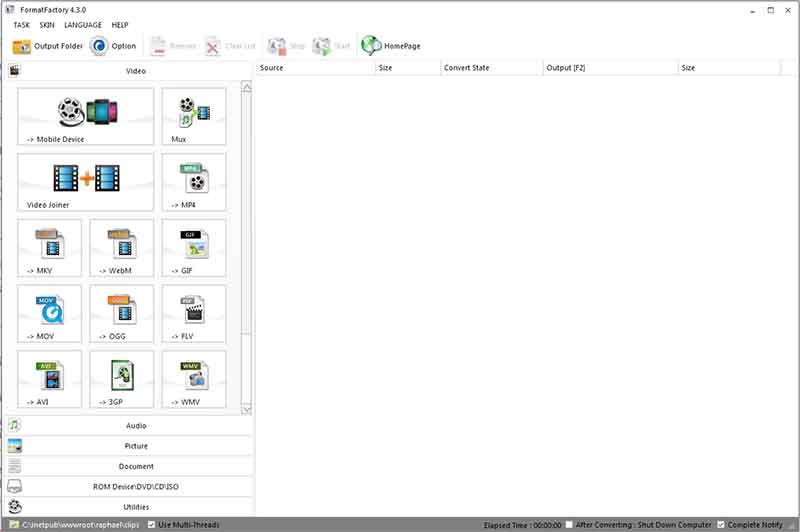Expand the Utilities category panel
The height and width of the screenshot is (532, 800).
130,507
